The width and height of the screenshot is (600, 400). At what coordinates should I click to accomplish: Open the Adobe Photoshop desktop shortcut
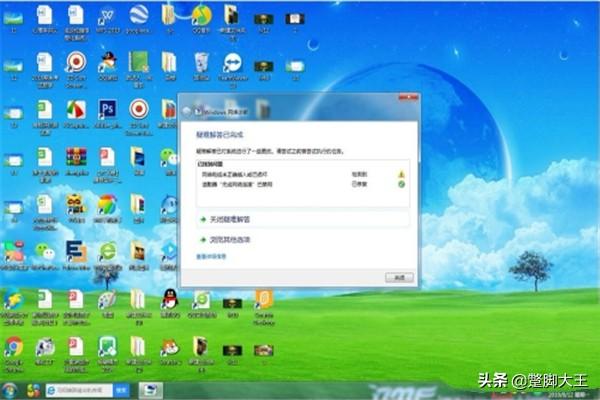108,109
